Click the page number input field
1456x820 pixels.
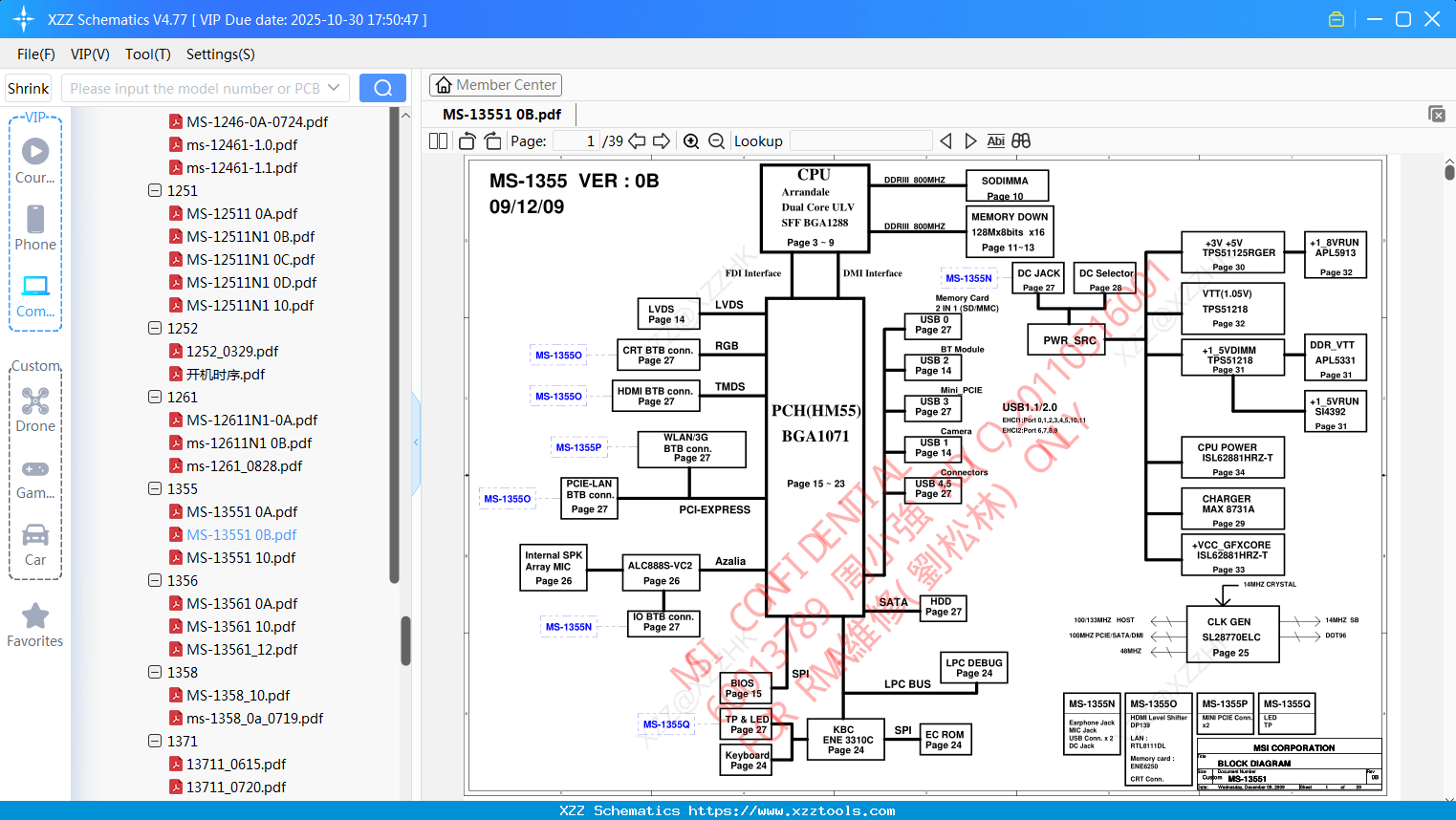point(576,141)
